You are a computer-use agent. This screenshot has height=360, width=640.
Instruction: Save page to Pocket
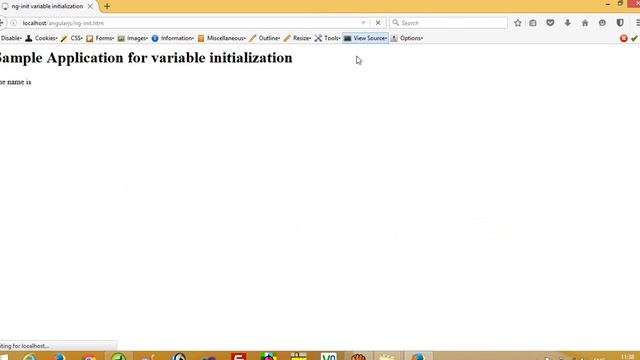[550, 23]
